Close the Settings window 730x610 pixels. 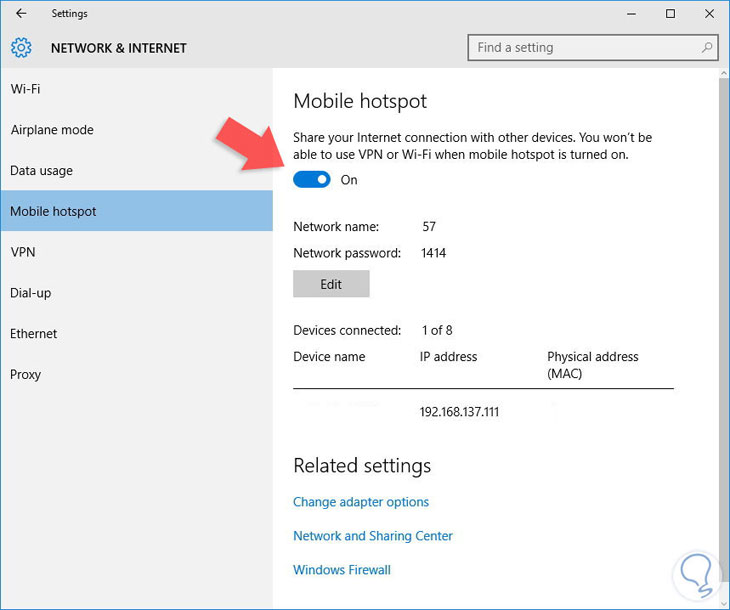(x=709, y=14)
